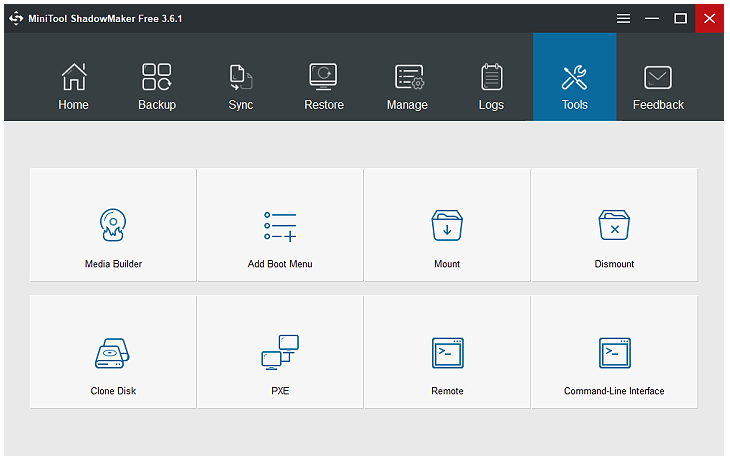730x460 pixels.
Task: Click the Mount tool tile
Action: point(447,225)
